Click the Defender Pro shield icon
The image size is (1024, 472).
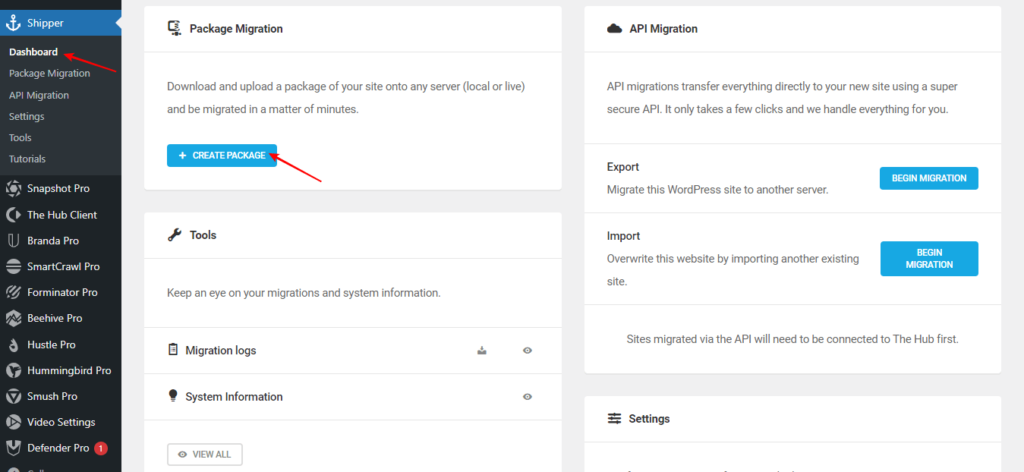(13, 448)
